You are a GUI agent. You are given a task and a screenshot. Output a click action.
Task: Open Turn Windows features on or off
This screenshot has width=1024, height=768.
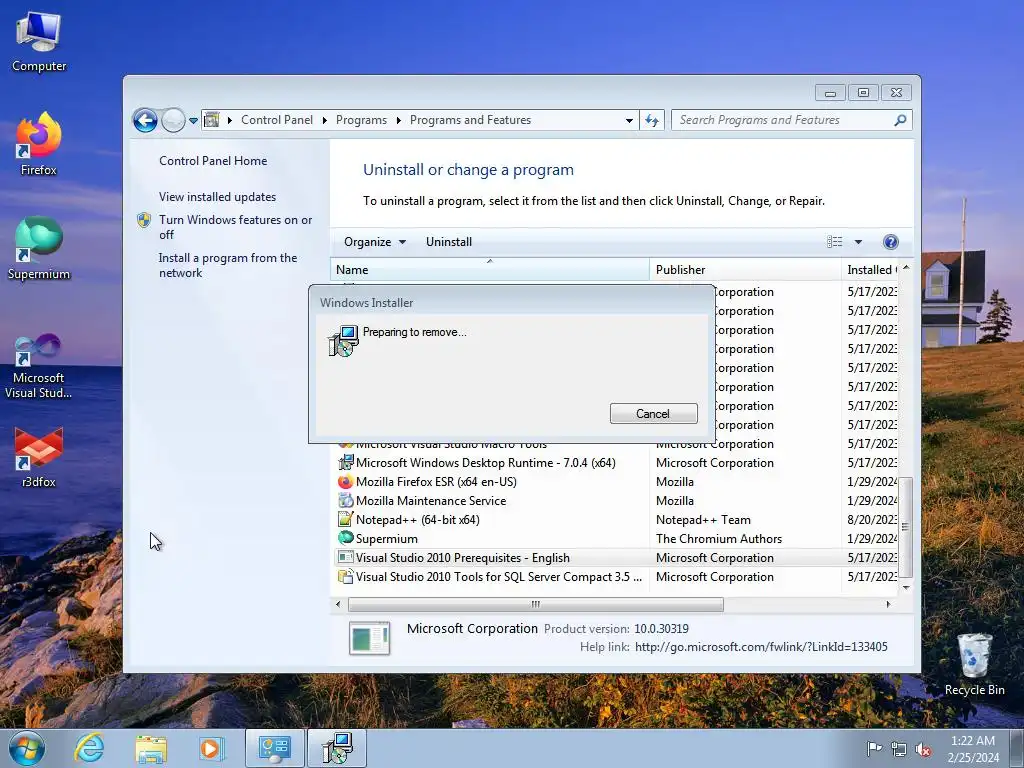point(235,227)
